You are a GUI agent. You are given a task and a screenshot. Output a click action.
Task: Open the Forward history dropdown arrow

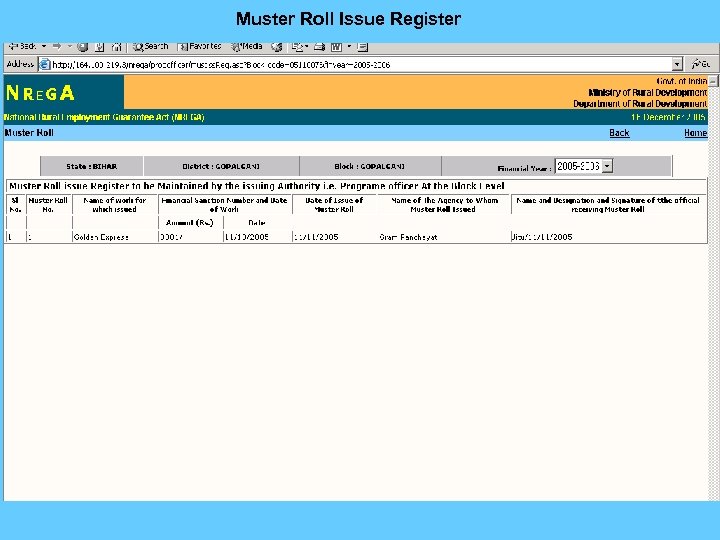pyautogui.click(x=70, y=46)
